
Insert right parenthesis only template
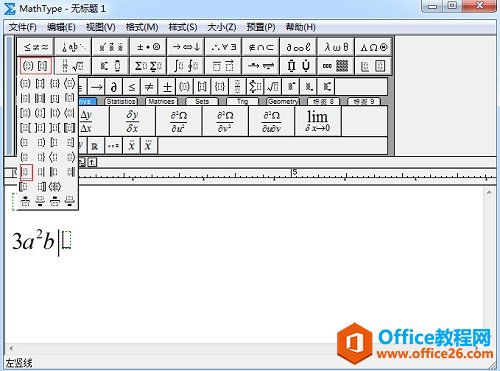coord(40,142)
